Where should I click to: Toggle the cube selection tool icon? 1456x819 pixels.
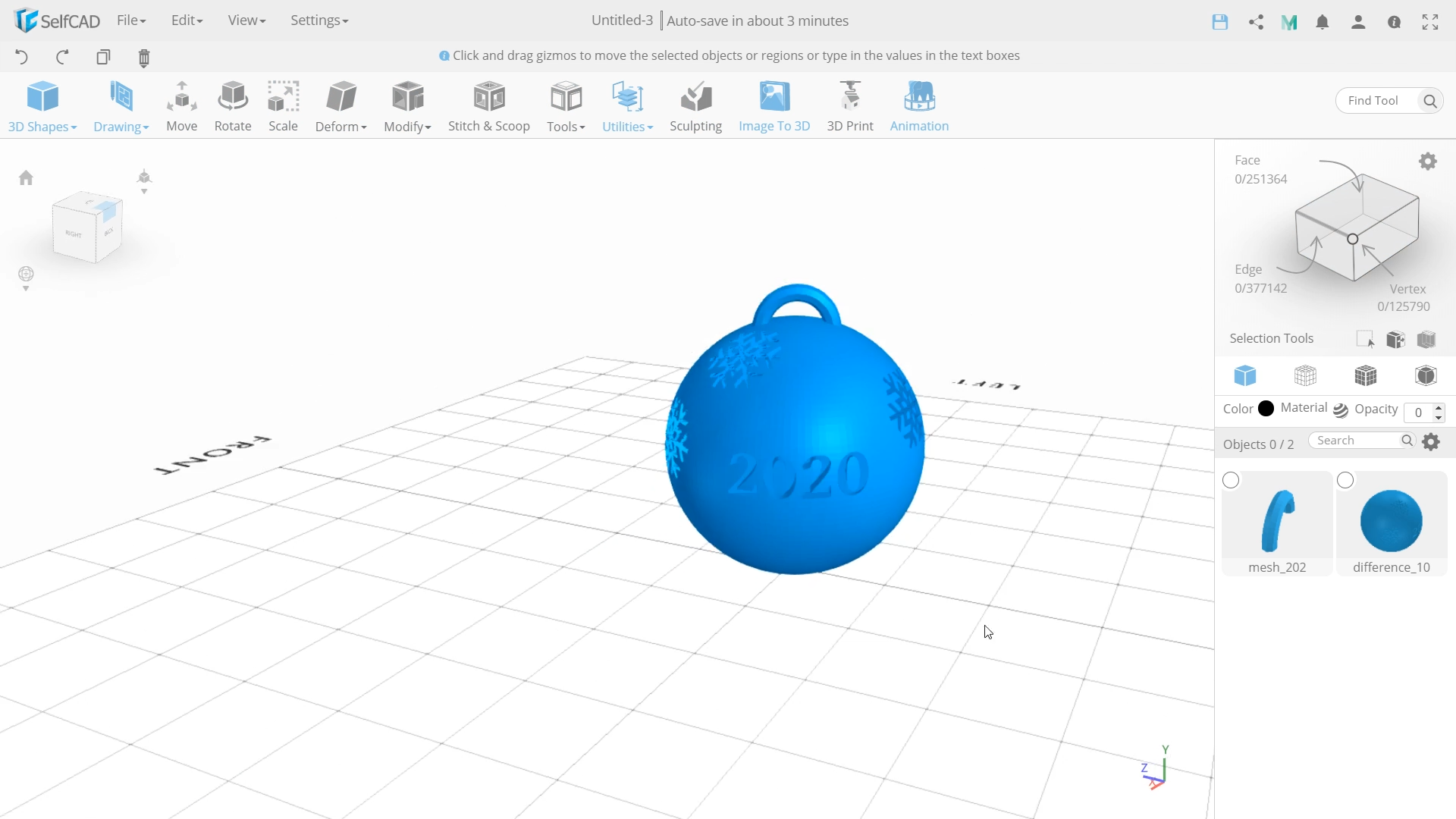pos(1395,339)
